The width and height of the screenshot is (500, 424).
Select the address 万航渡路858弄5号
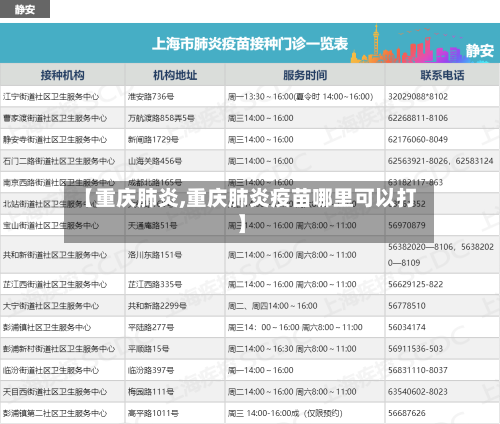[161, 118]
